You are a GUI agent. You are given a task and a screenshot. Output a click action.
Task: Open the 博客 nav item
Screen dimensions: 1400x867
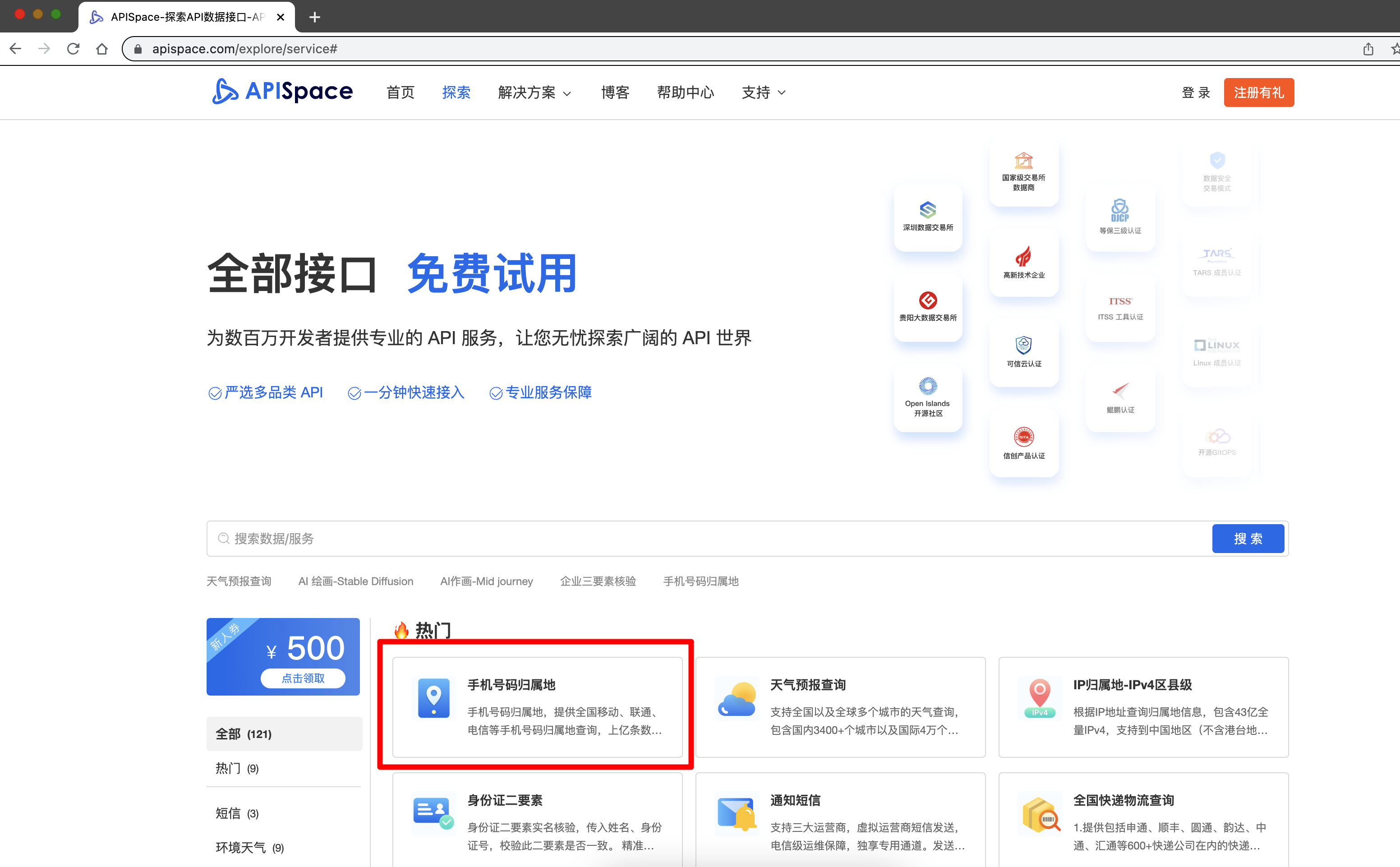pos(615,92)
